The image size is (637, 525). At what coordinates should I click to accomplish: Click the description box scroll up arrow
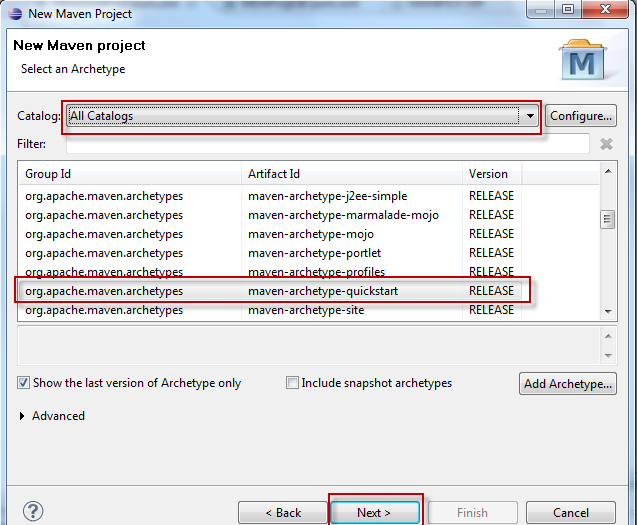pyautogui.click(x=608, y=336)
